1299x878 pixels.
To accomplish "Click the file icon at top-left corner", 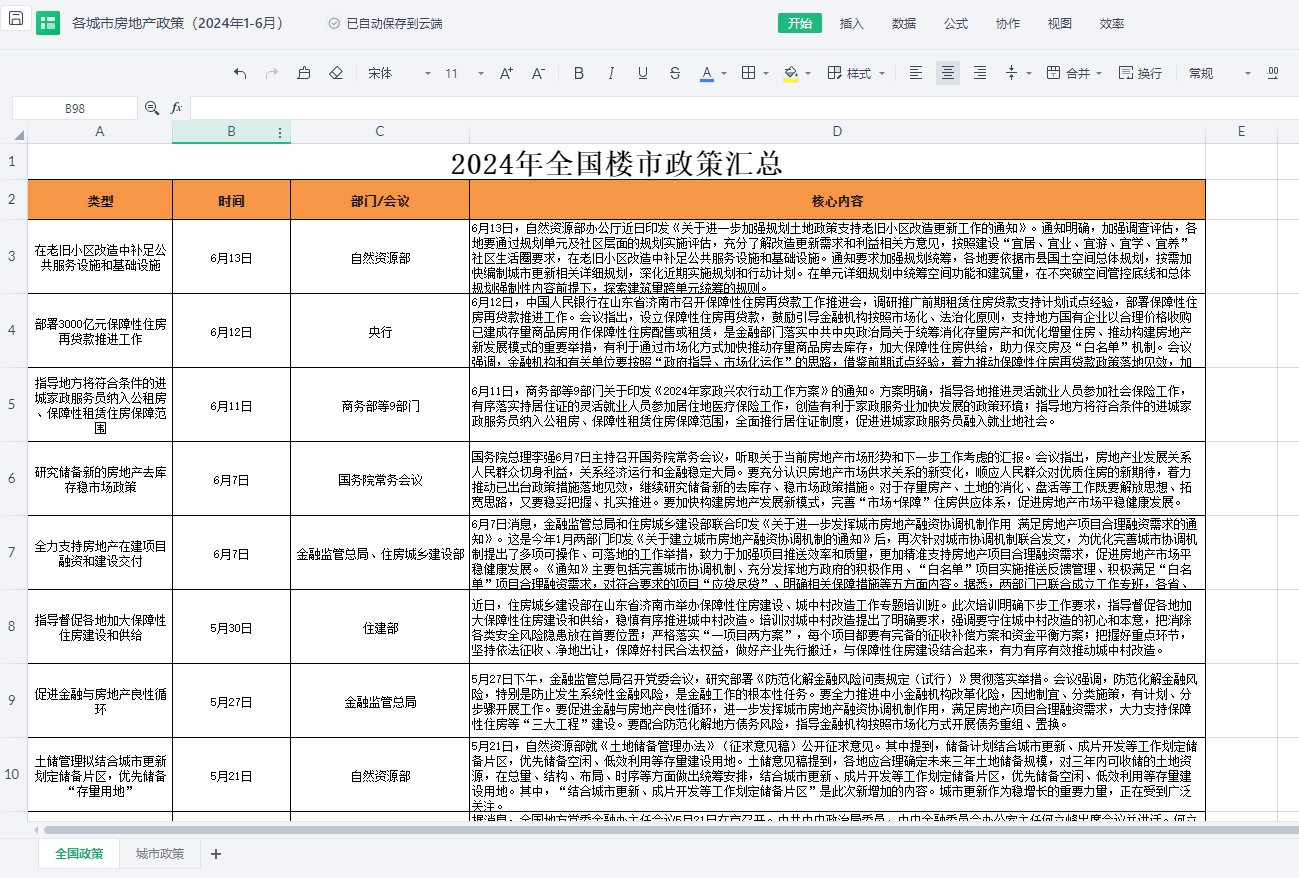I will [16, 20].
